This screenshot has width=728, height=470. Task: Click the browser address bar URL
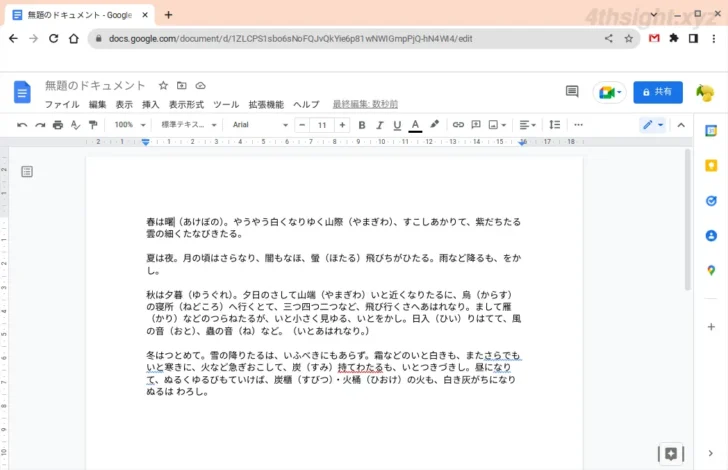tap(290, 39)
